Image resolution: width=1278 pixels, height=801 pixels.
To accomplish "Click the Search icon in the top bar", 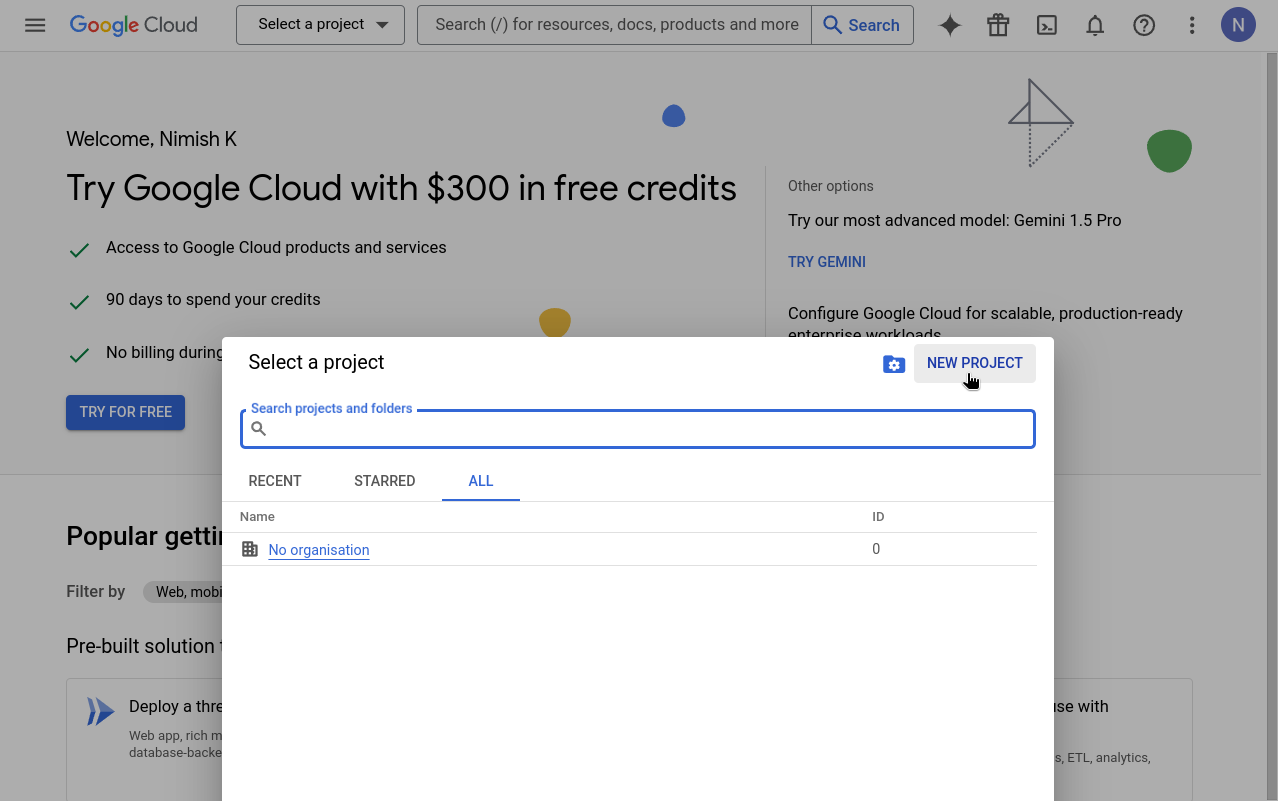I will [862, 25].
